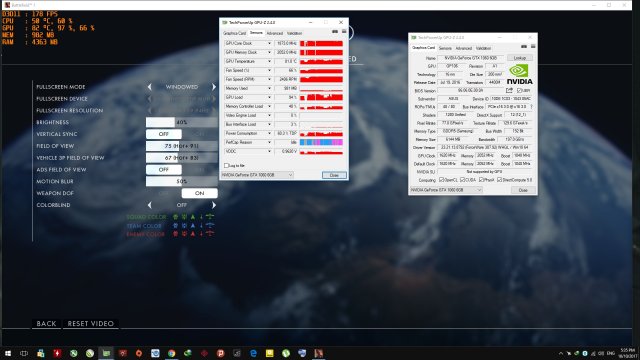This screenshot has width=640, height=360.
Task: Click the Brightness slider at 40%
Action: (x=182, y=122)
